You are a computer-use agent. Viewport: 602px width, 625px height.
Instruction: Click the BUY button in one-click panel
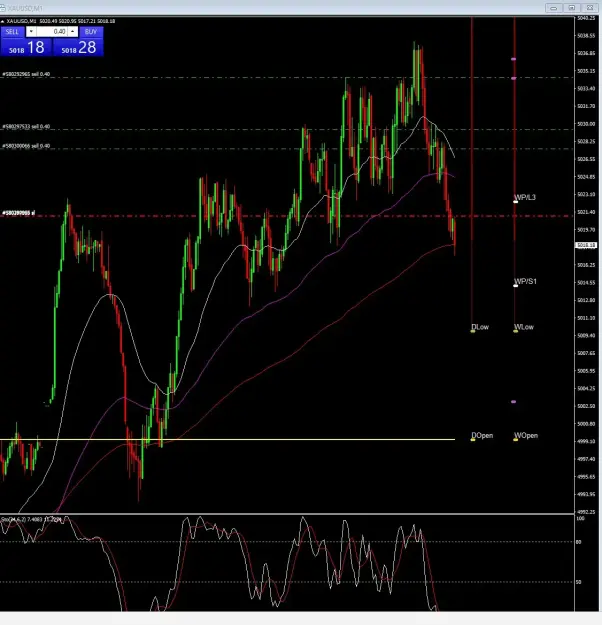[91, 32]
